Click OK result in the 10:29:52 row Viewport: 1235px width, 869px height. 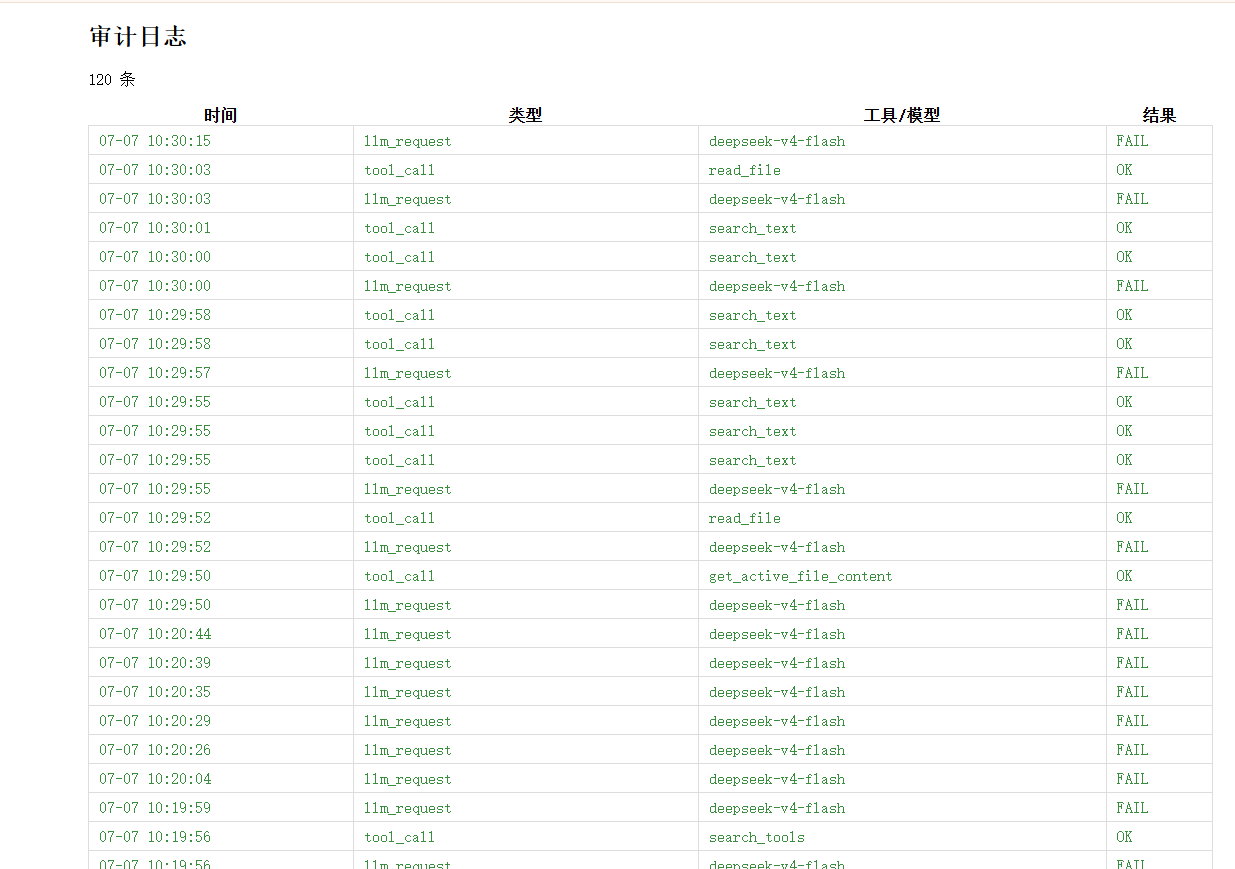point(1125,518)
